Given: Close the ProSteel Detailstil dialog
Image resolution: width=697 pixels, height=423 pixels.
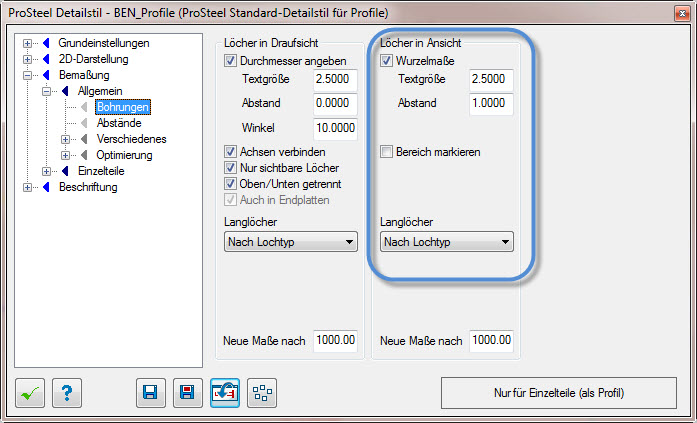Looking at the screenshot, I should (682, 13).
